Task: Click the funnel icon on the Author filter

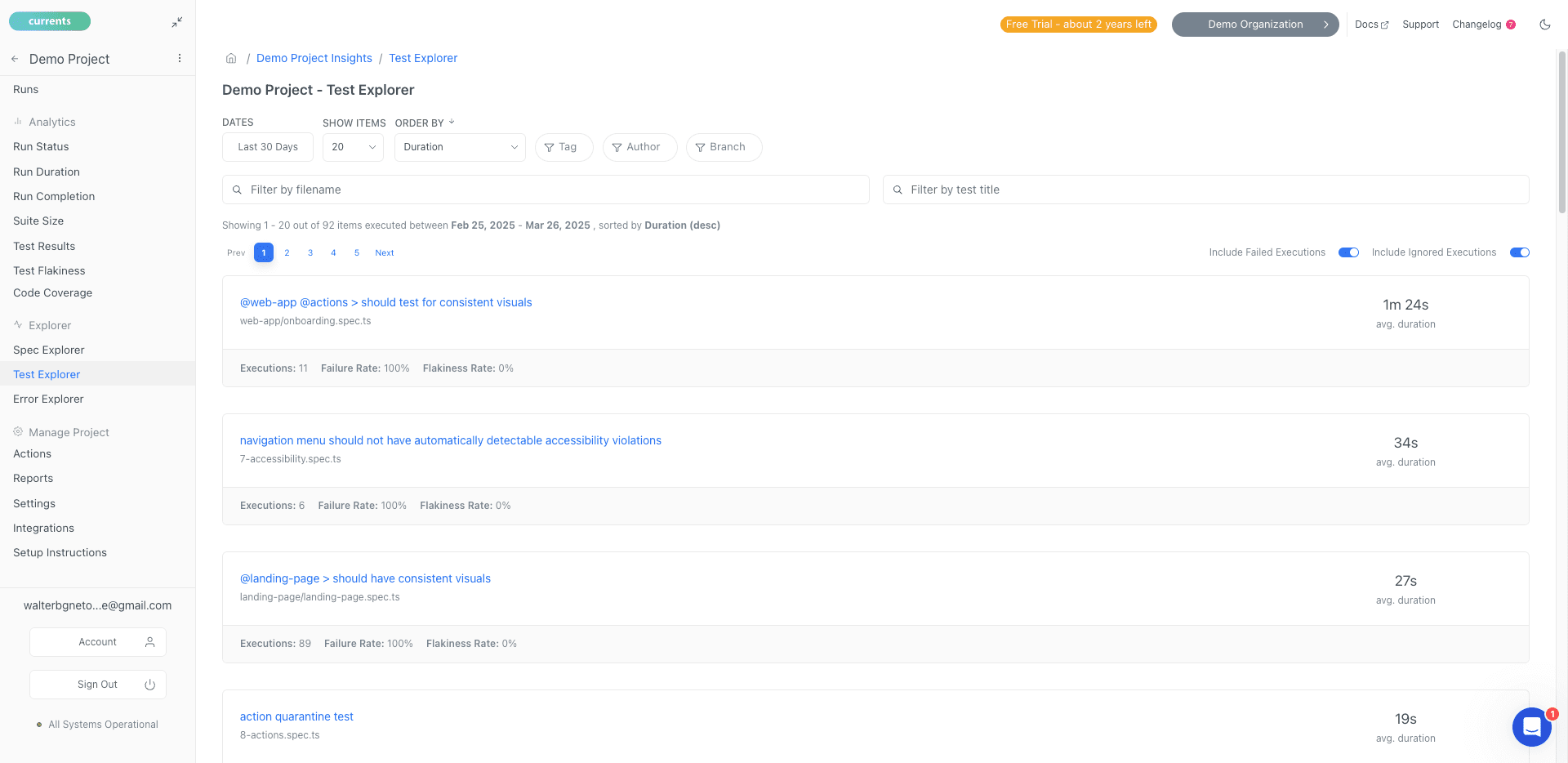Action: 617,148
